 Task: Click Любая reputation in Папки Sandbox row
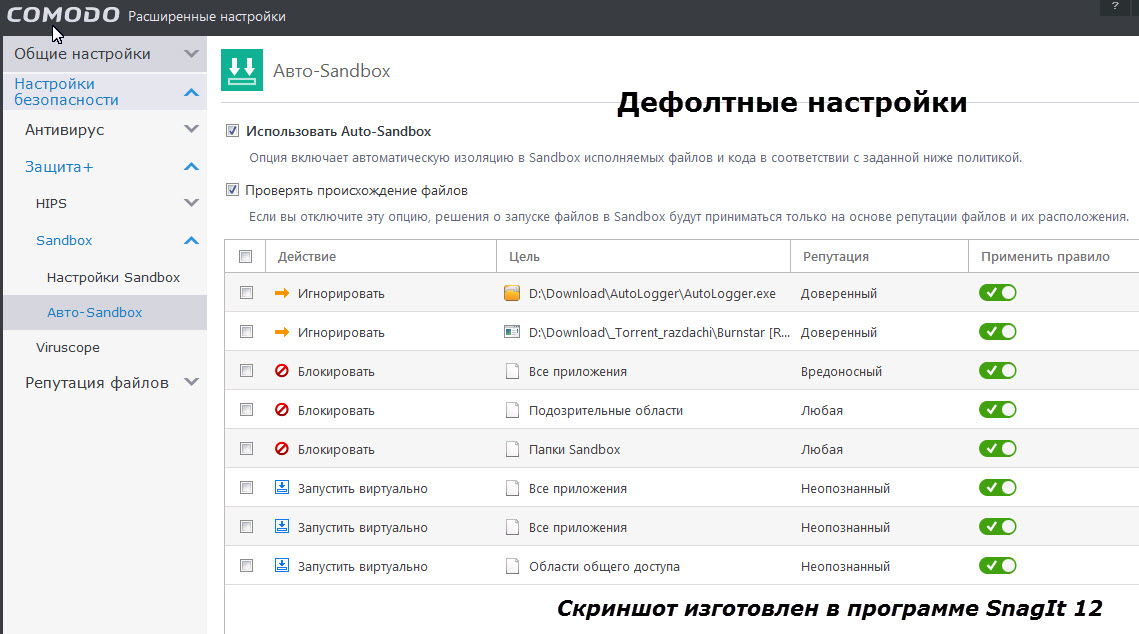[822, 450]
